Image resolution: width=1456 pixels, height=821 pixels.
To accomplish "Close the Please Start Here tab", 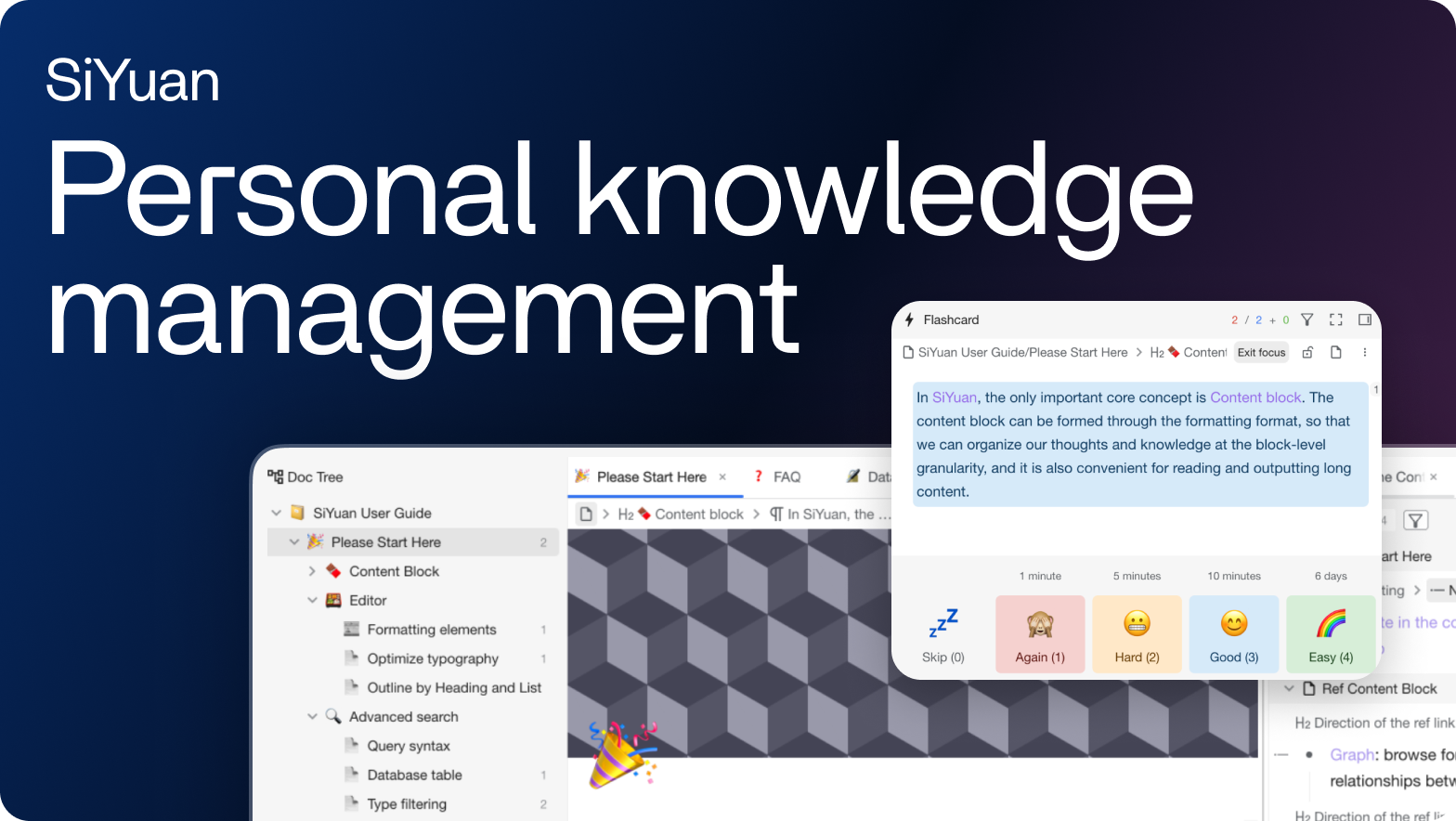I will pos(722,476).
